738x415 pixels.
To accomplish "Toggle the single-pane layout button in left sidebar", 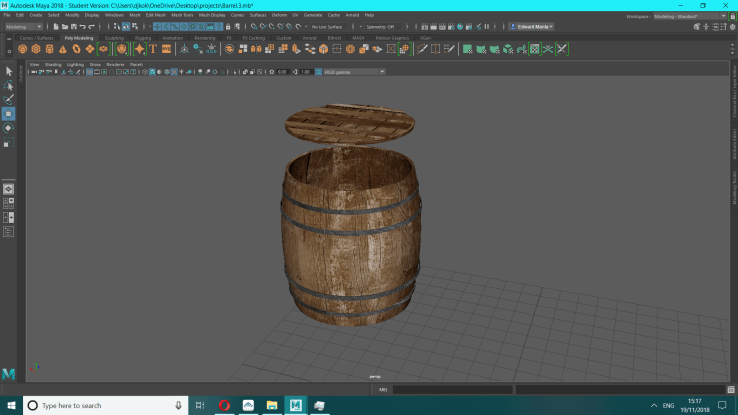I will pos(8,189).
